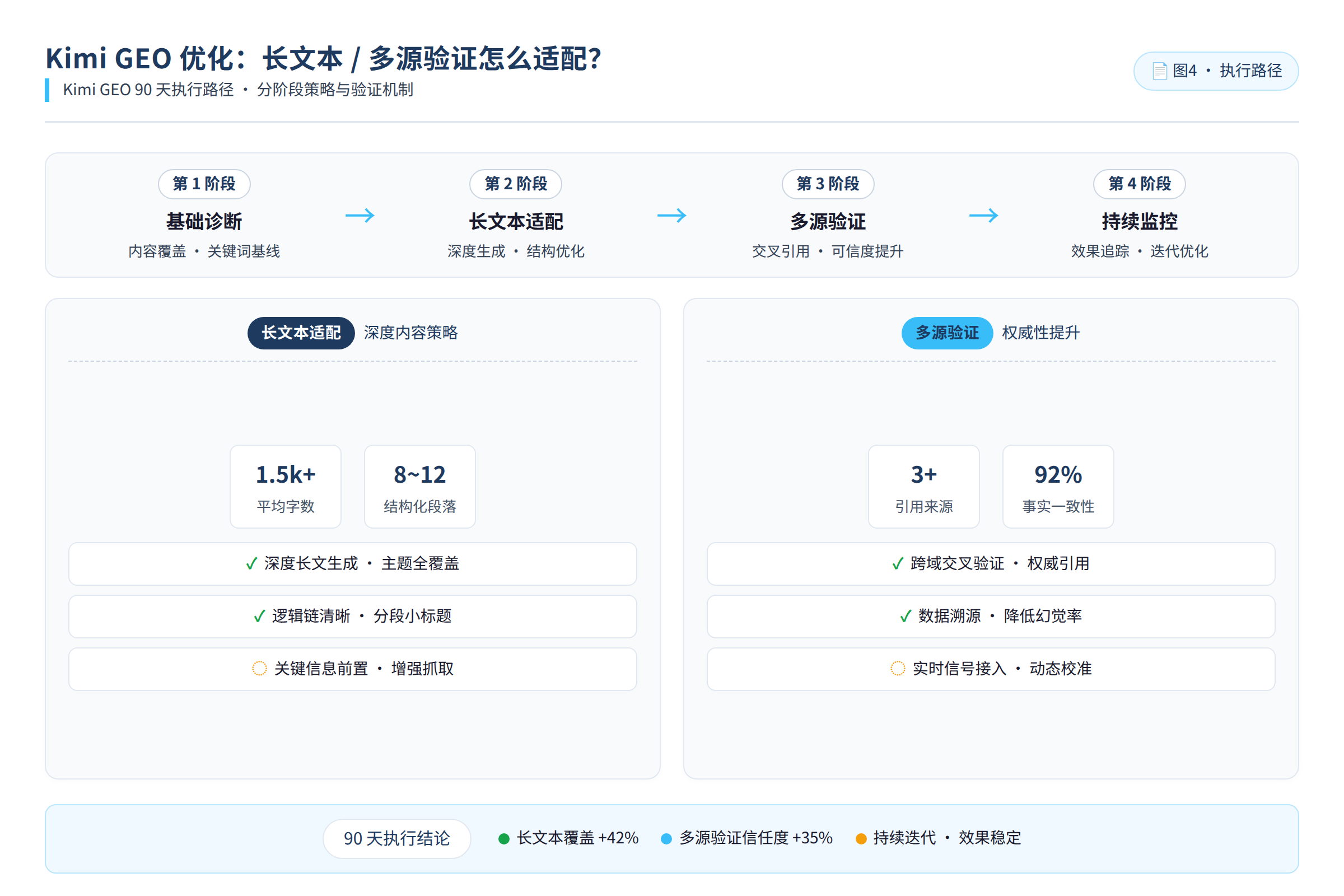Click the 基础诊断 stage heading
Screen dimensions: 1344x896
tap(204, 222)
